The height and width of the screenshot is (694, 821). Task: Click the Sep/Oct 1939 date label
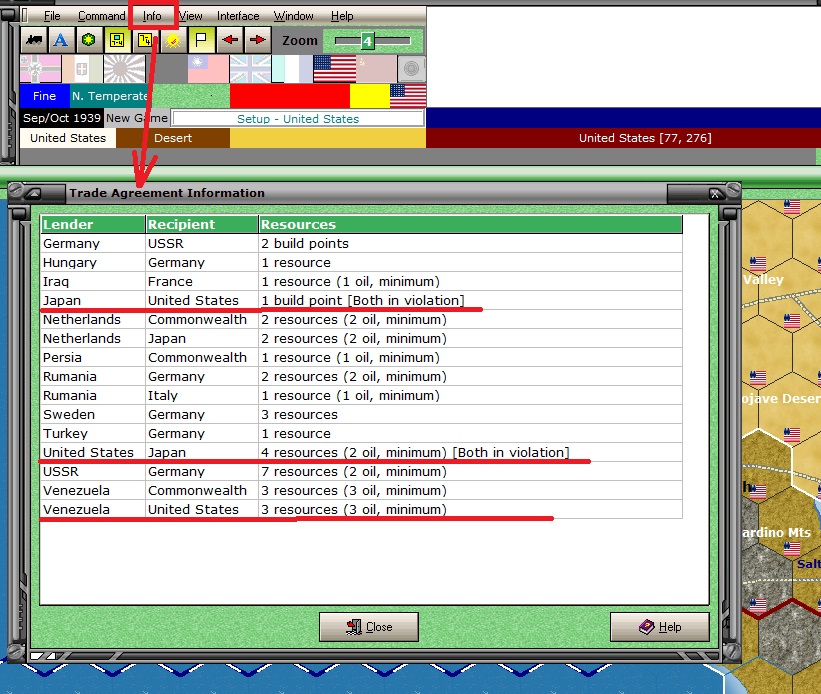62,118
